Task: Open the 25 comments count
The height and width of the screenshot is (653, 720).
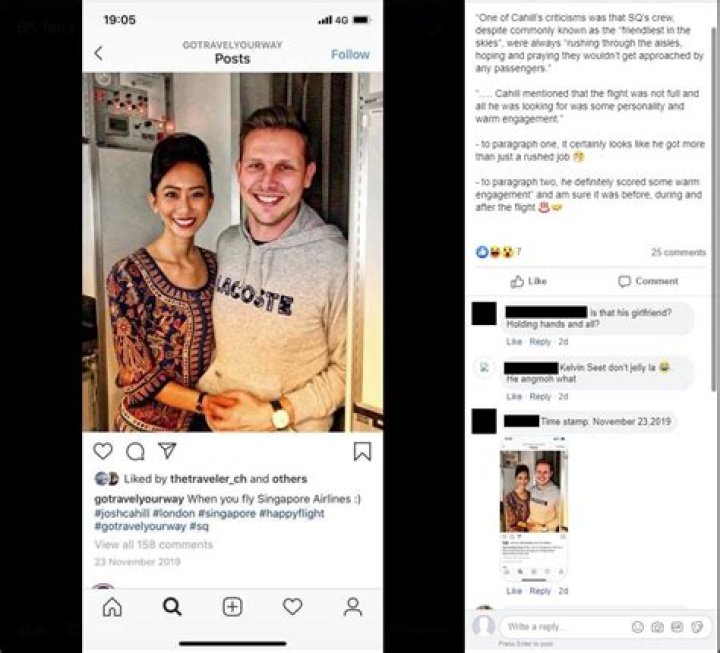Action: click(x=678, y=252)
